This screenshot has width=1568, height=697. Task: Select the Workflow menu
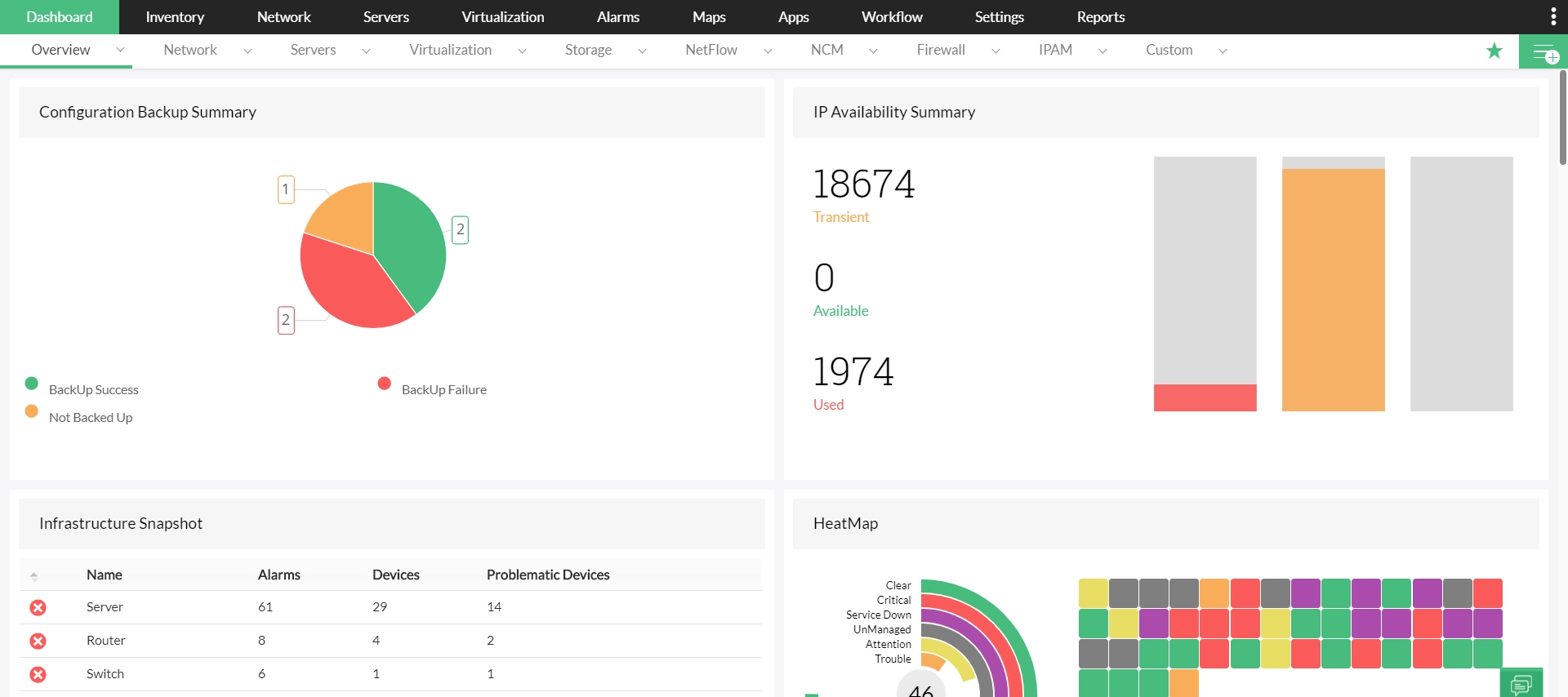click(x=892, y=17)
